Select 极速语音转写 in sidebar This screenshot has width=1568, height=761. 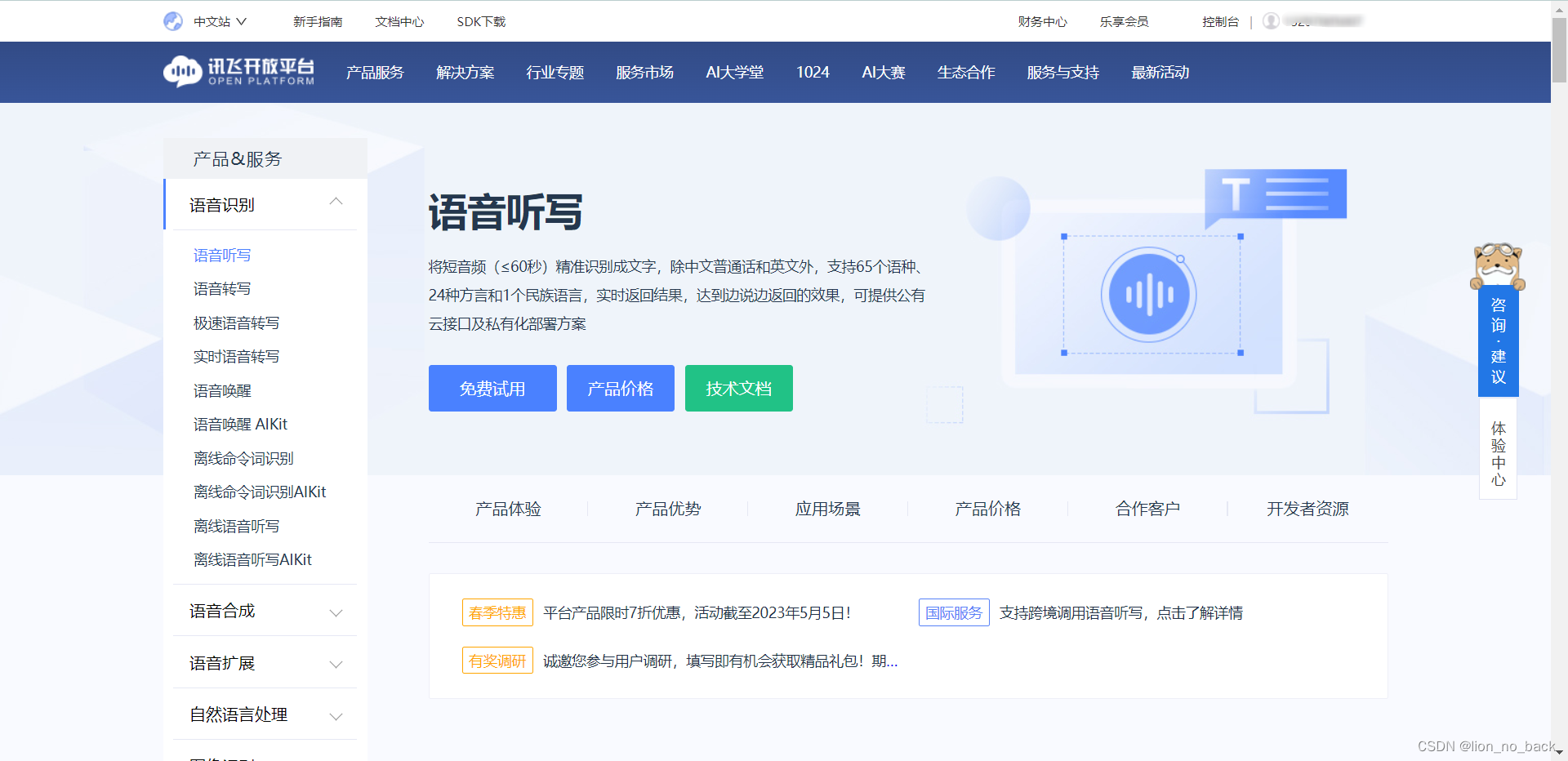pos(237,323)
